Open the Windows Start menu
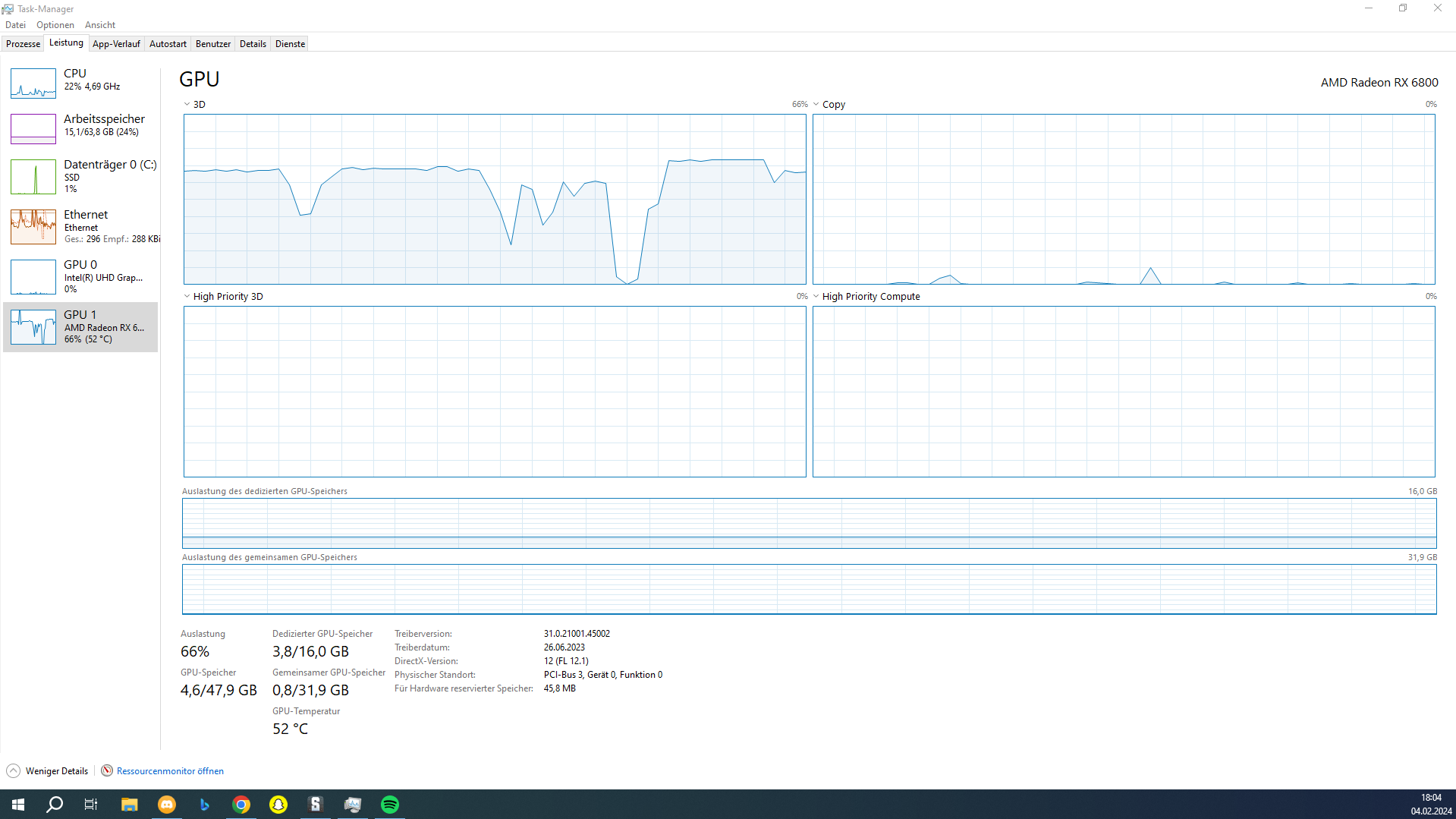 click(18, 805)
